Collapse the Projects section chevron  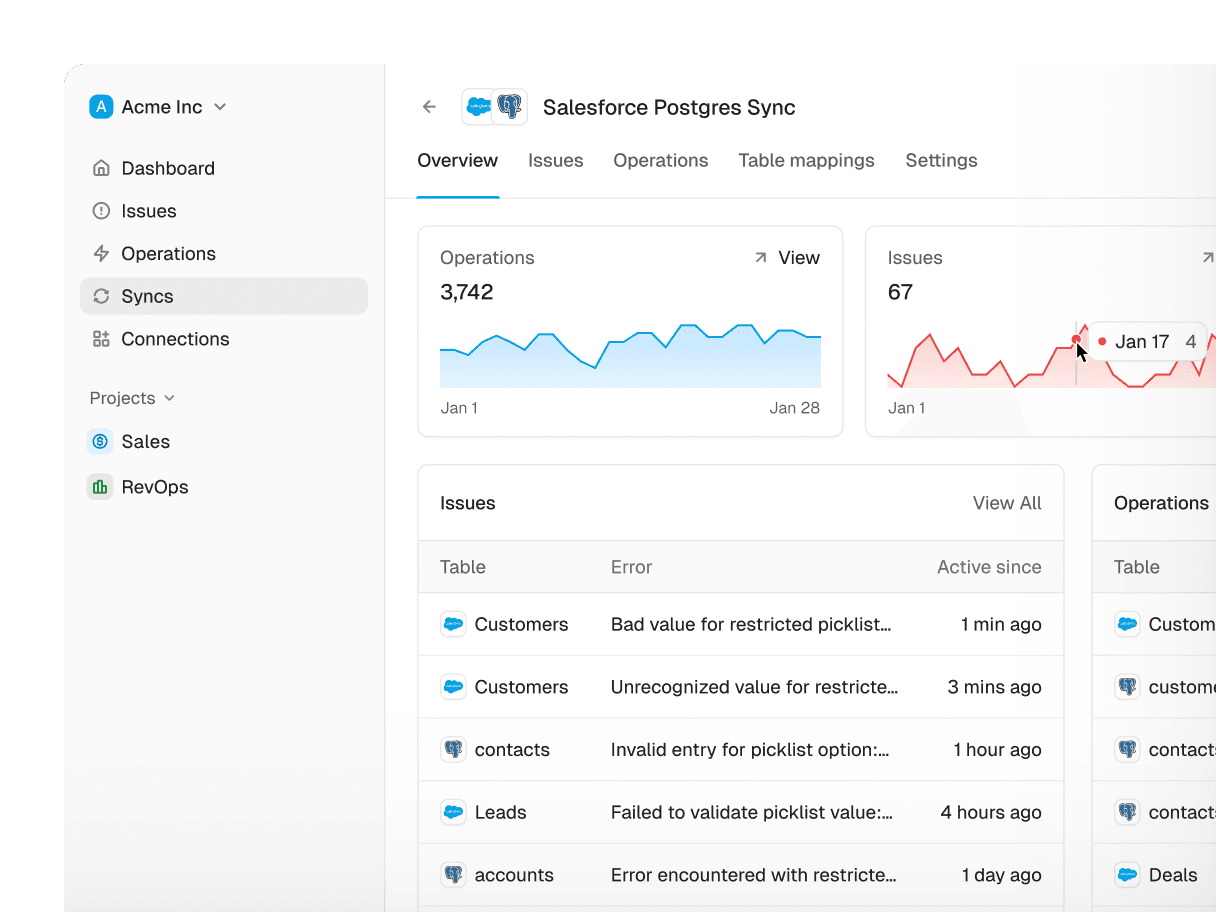[170, 398]
